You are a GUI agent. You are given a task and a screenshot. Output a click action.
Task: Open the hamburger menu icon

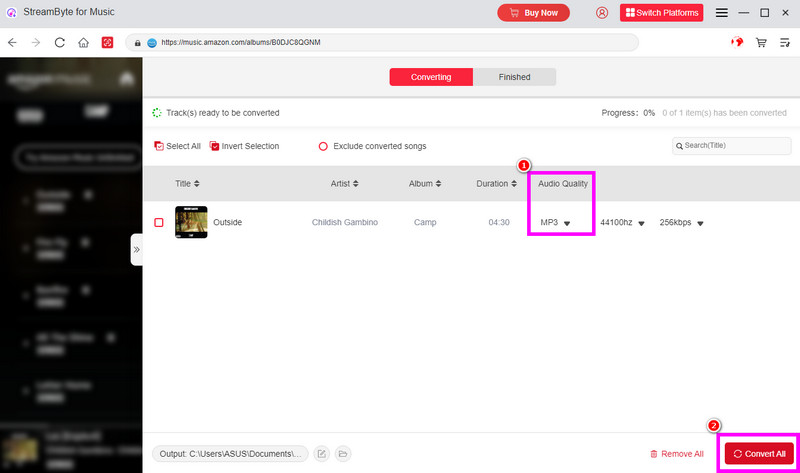pyautogui.click(x=721, y=13)
